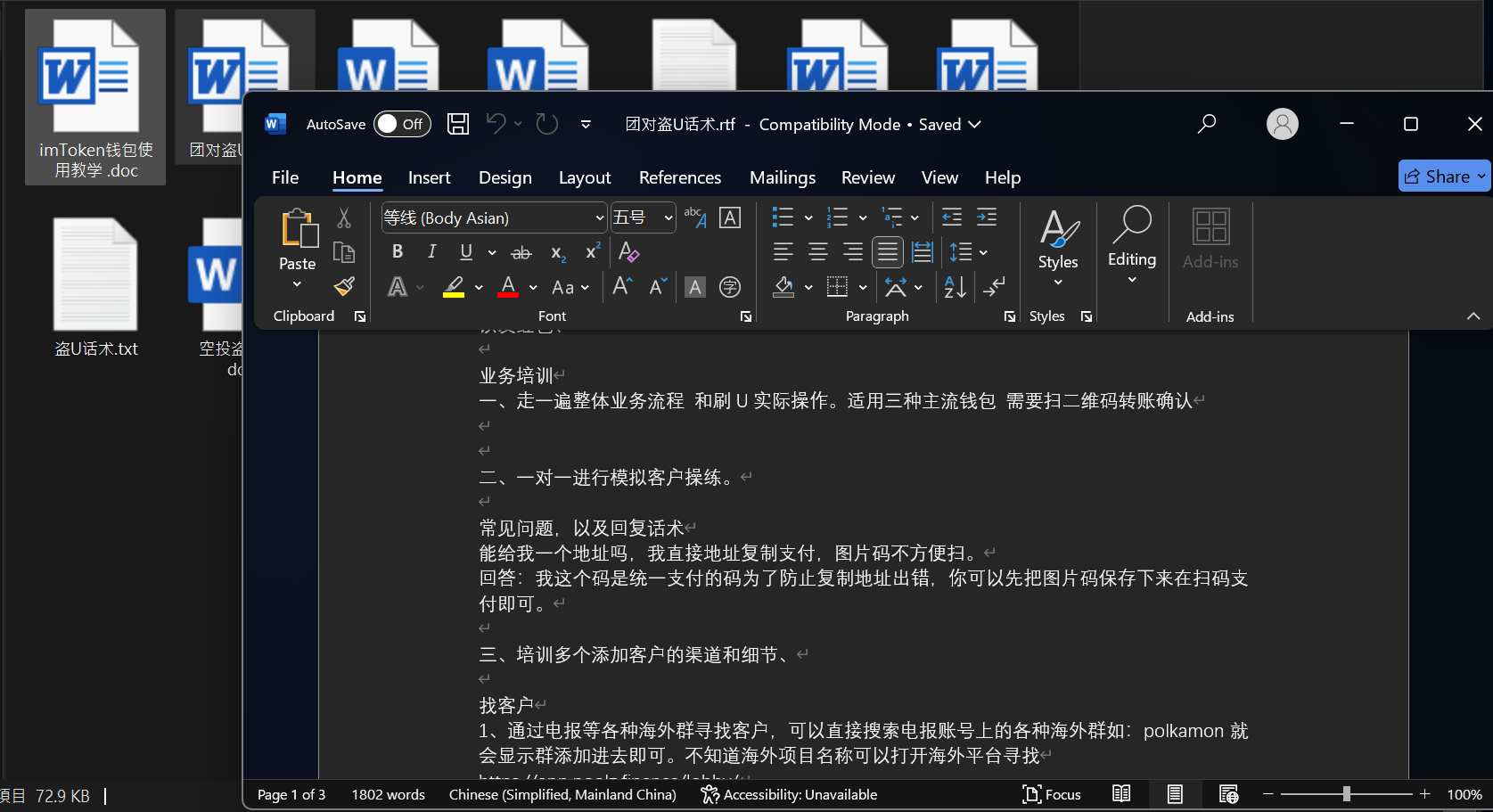Viewport: 1493px width, 812px height.
Task: Open the Search magnifier in title bar
Action: click(1207, 124)
